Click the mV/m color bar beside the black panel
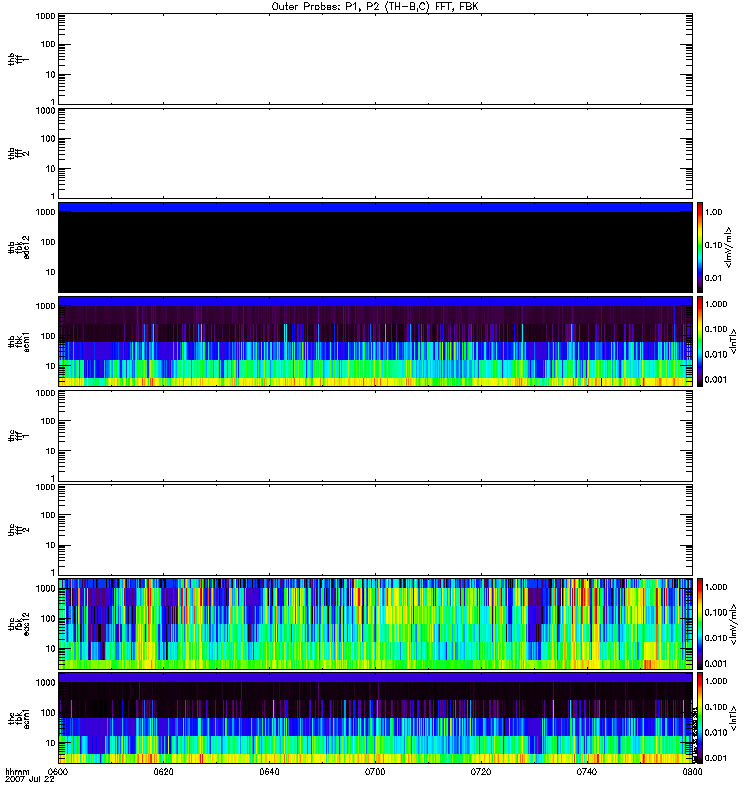The image size is (750, 800). coord(701,246)
